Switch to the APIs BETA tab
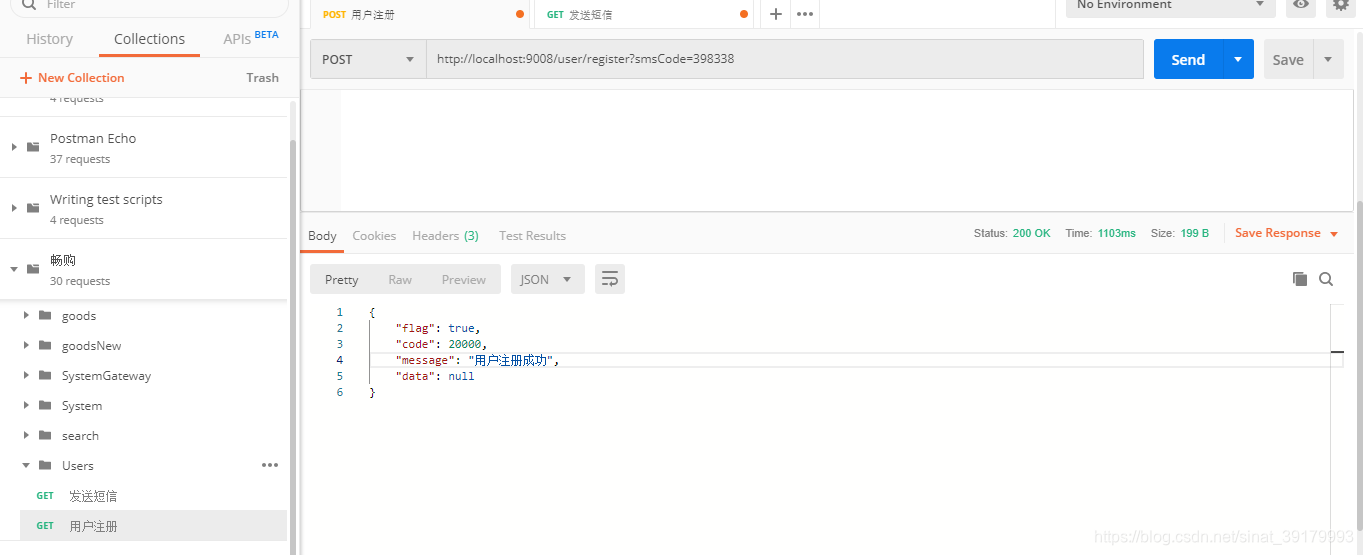This screenshot has height=555, width=1363. tap(251, 38)
